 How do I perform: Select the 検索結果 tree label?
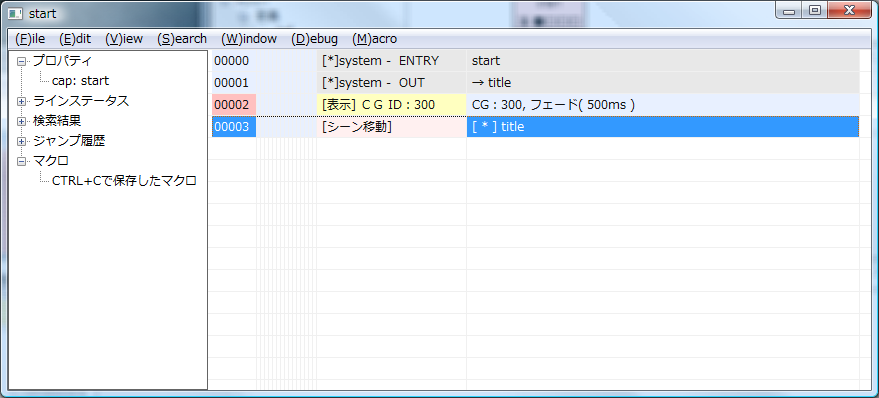pyautogui.click(x=57, y=121)
